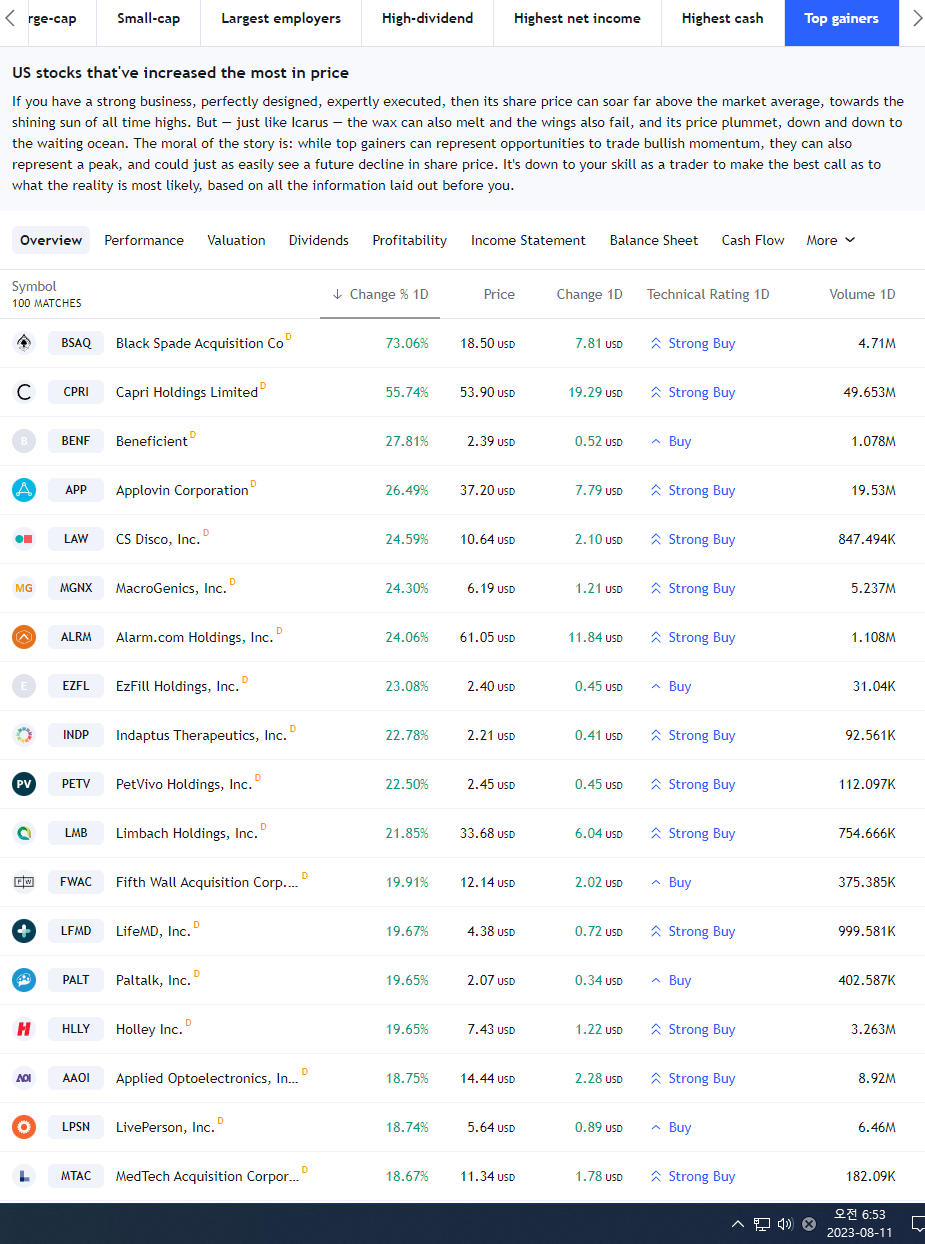Switch to the Dividends view
This screenshot has width=925, height=1244.
[319, 240]
